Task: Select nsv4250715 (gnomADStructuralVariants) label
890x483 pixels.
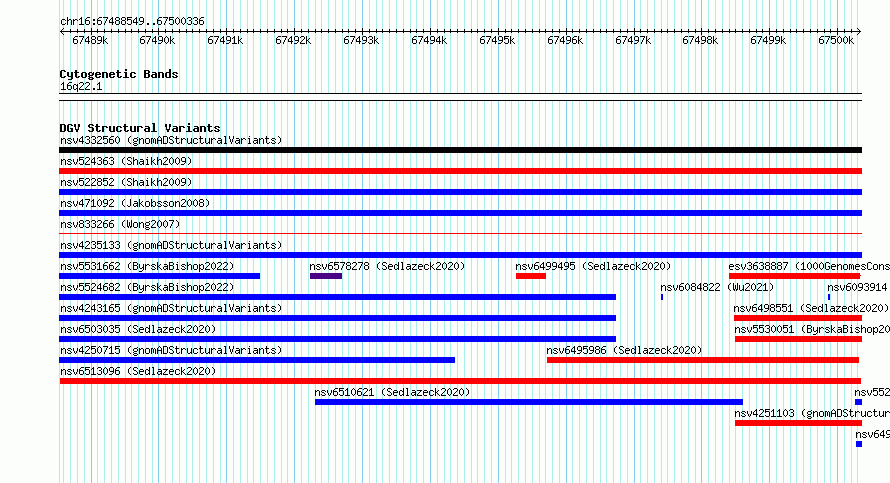Action: 171,350
